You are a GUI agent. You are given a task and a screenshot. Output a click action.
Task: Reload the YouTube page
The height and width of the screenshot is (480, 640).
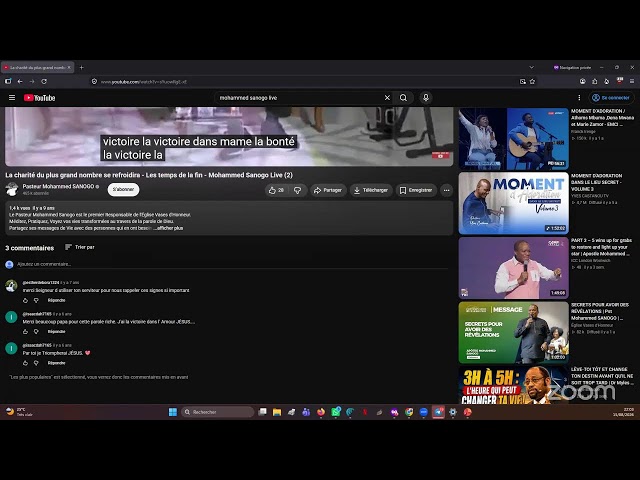(x=44, y=81)
